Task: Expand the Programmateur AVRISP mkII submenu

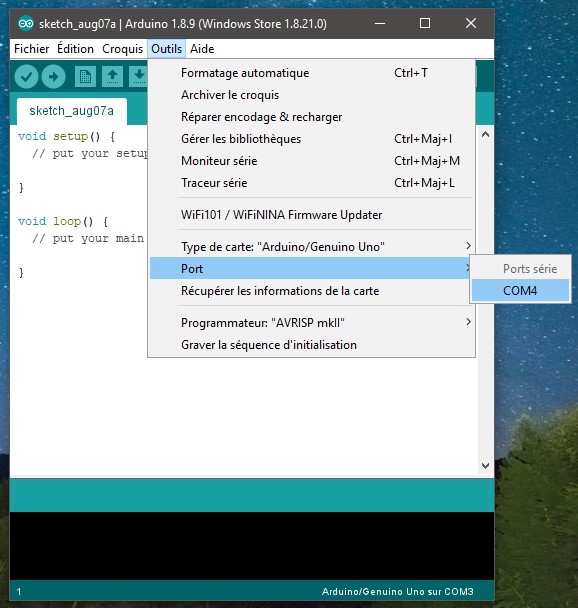Action: click(312, 323)
